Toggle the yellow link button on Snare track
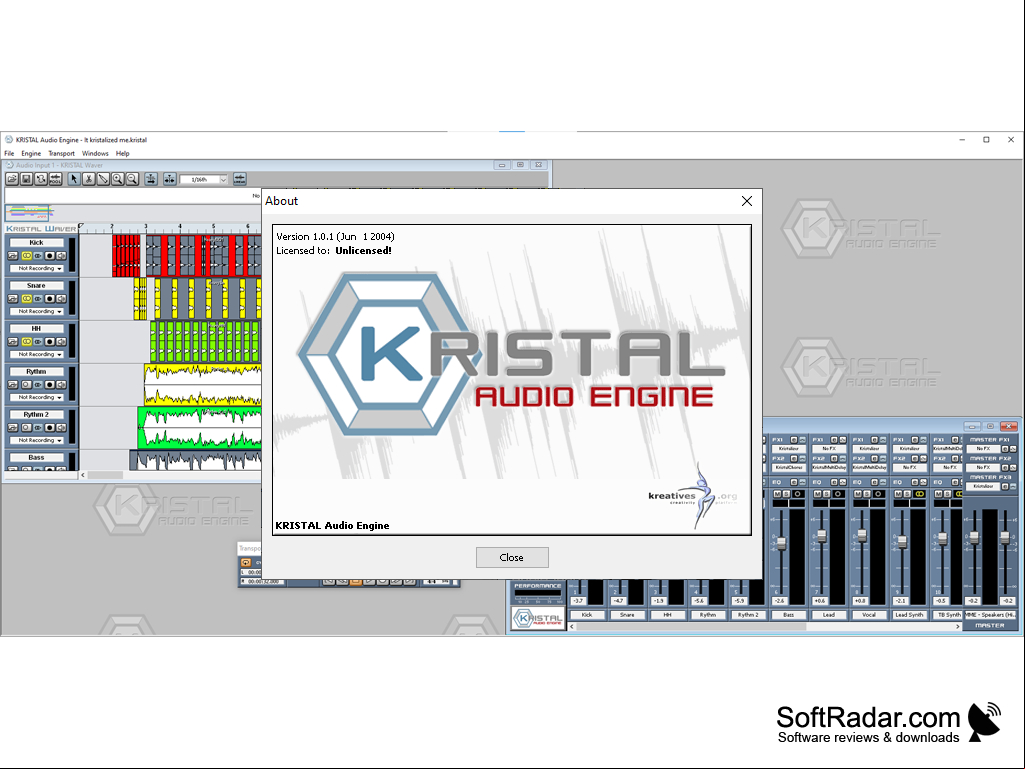The image size is (1025, 769). pyautogui.click(x=27, y=299)
